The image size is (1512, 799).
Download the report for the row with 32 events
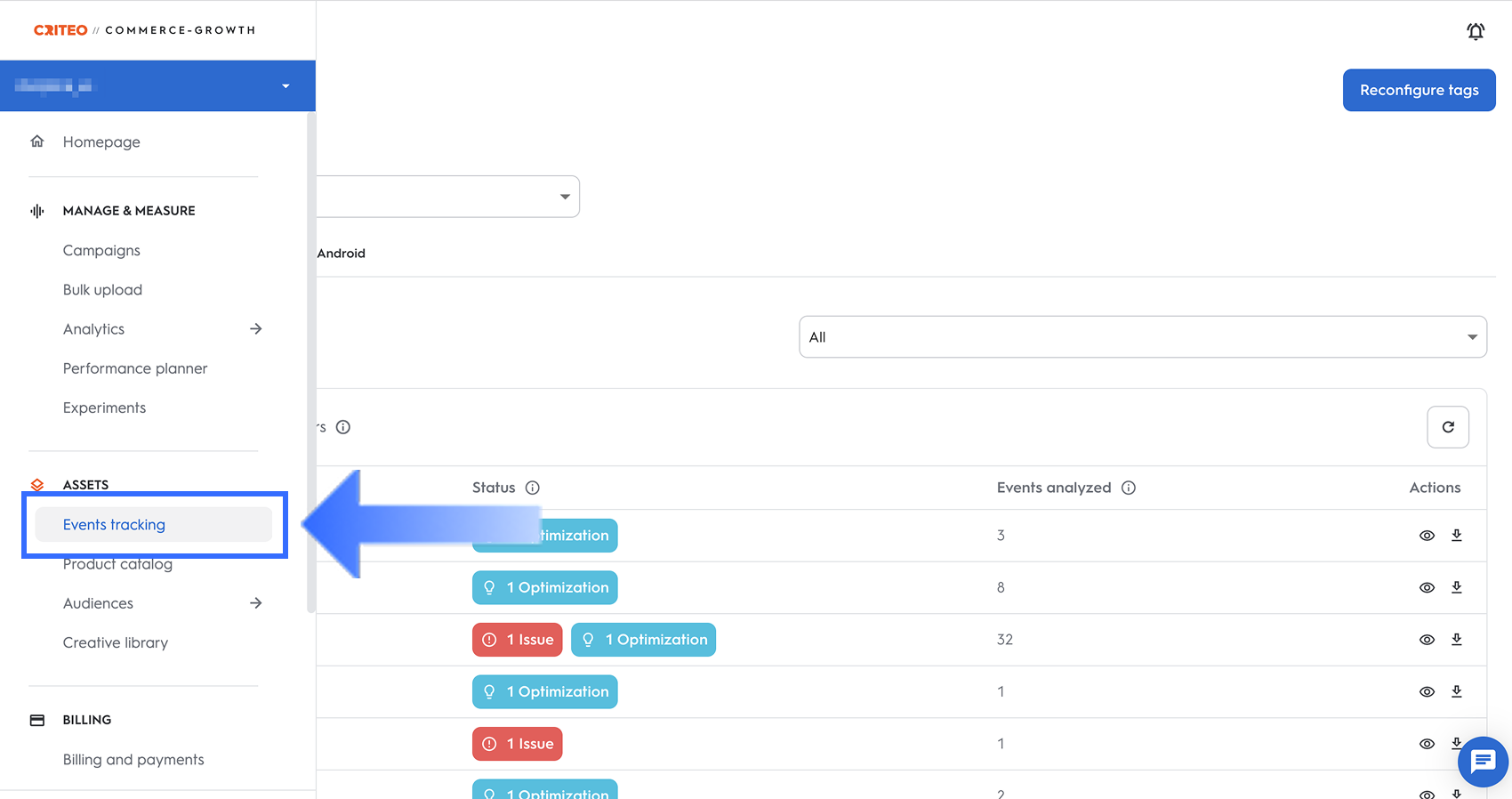pos(1457,639)
